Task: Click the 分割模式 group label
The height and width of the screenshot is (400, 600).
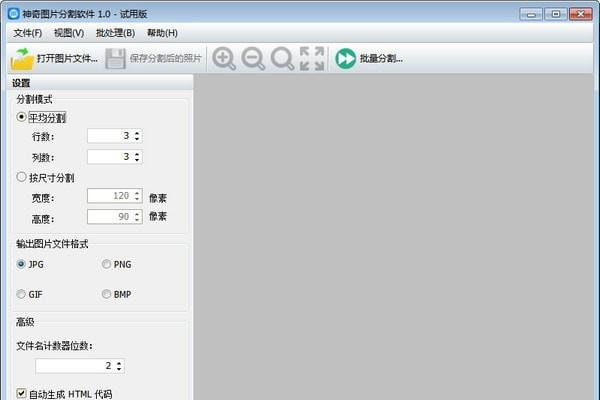Action: [34, 100]
